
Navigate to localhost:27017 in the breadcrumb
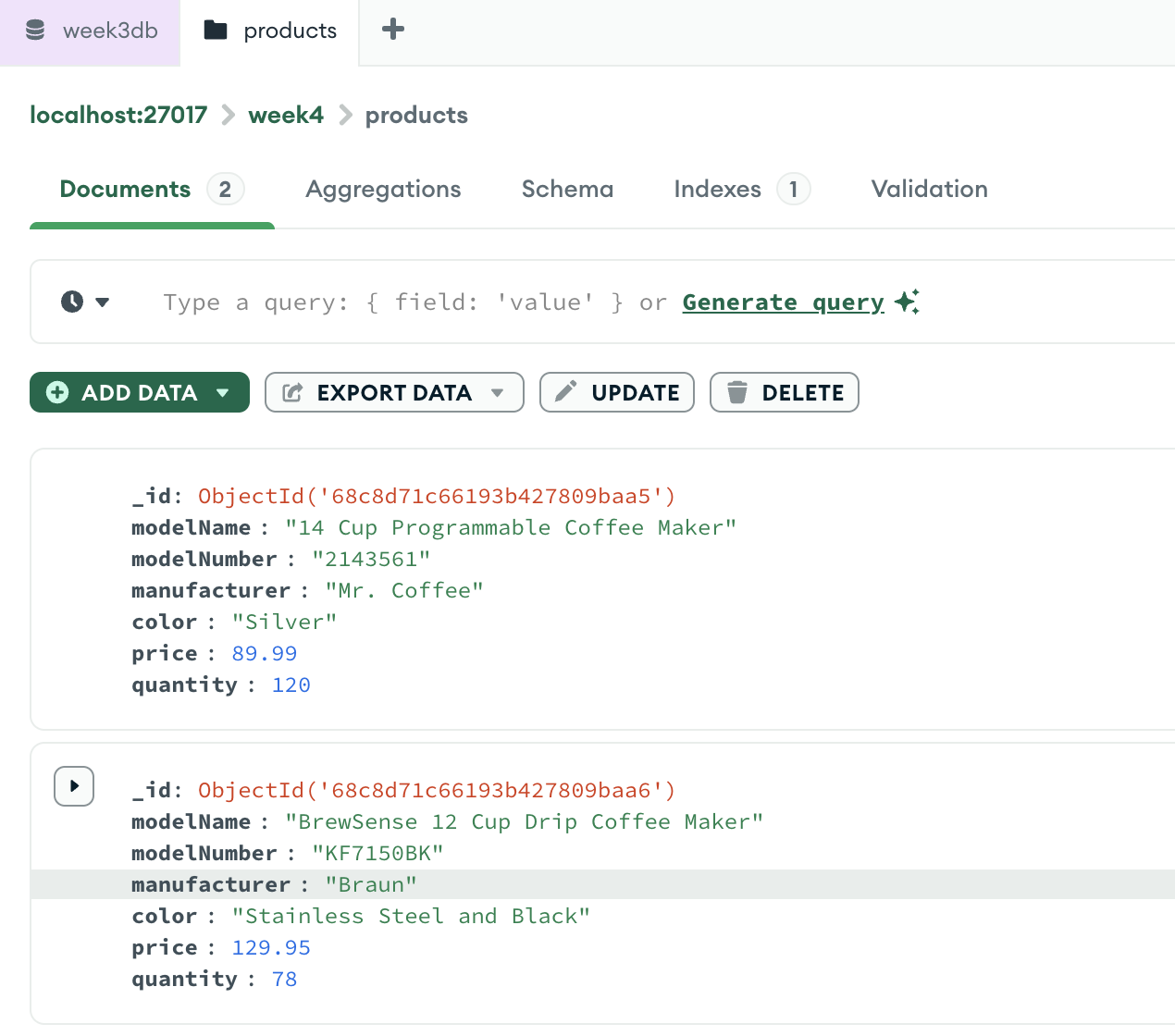click(118, 115)
